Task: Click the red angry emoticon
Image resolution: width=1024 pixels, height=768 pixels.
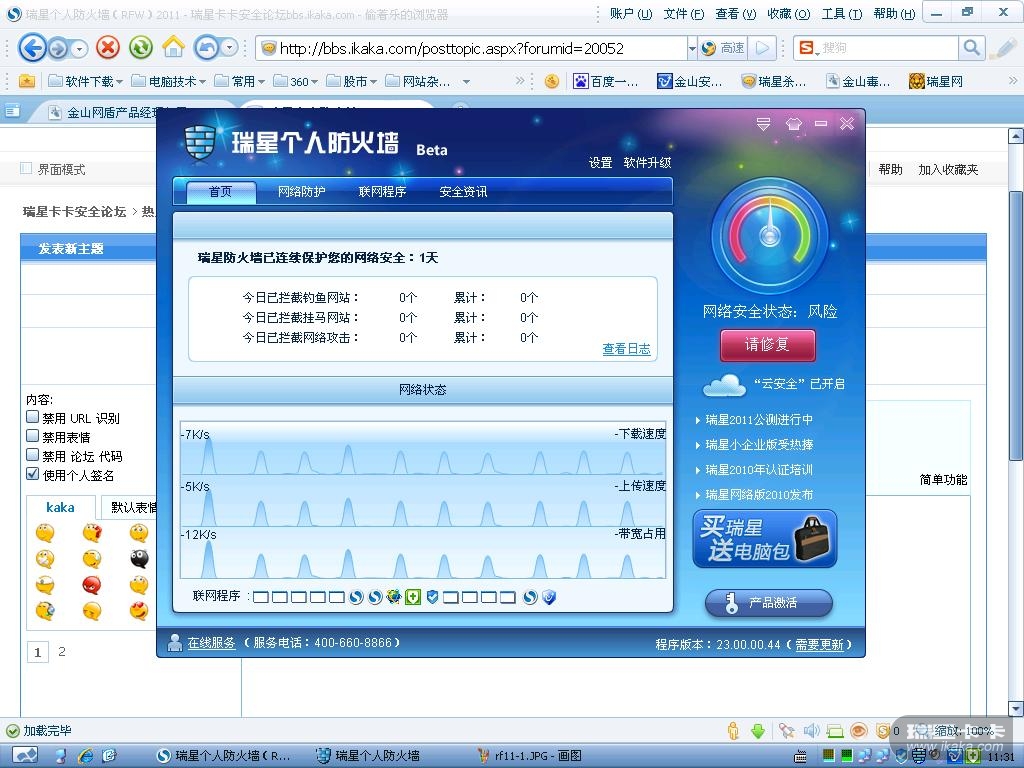Action: click(91, 584)
